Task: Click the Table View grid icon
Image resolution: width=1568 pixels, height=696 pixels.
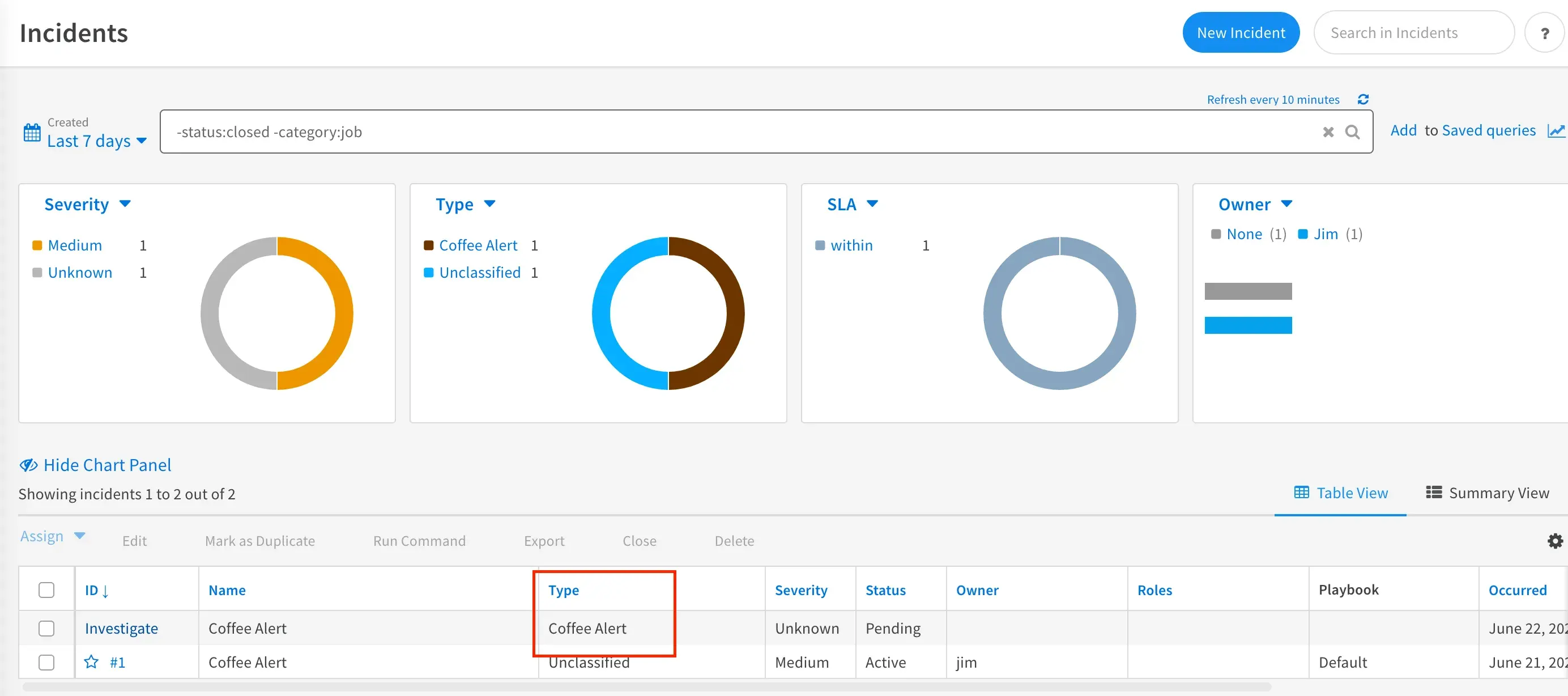Action: [x=1301, y=493]
